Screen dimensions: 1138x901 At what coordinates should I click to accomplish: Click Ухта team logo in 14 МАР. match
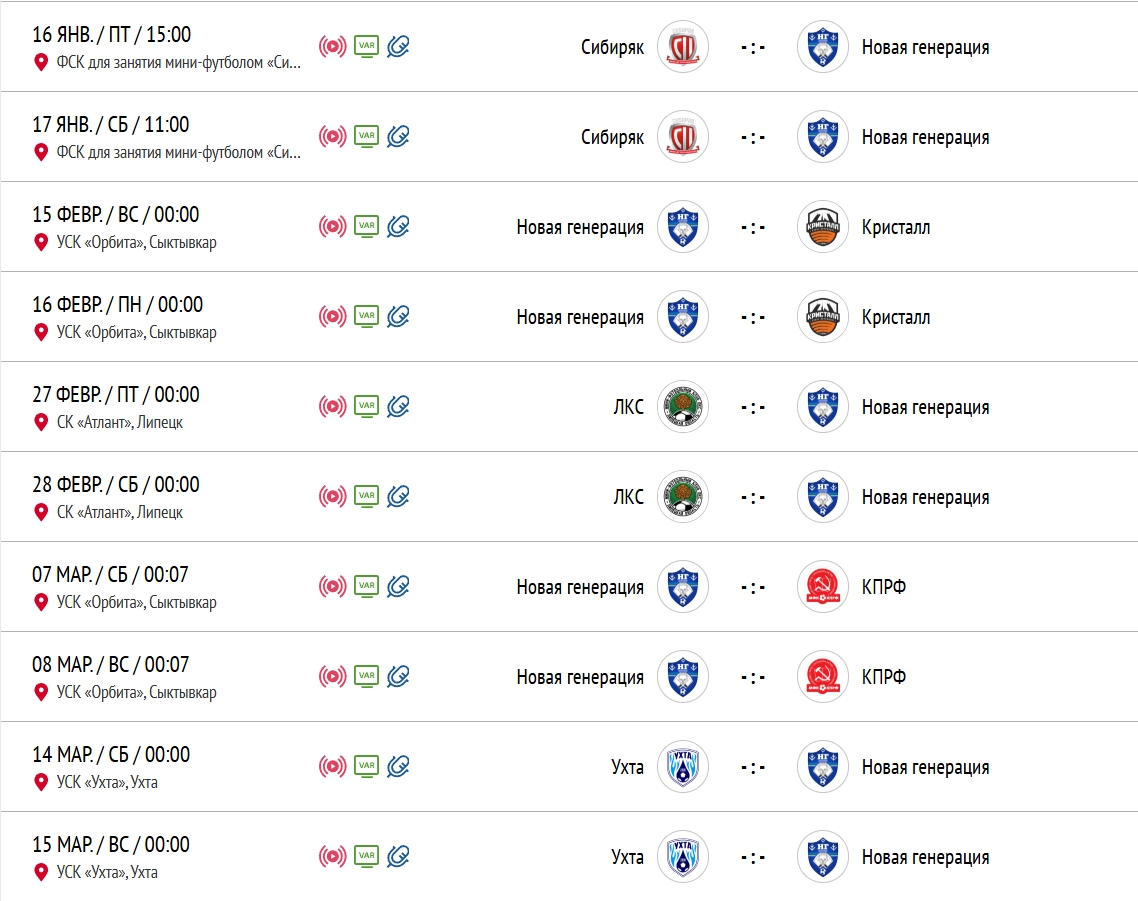(683, 767)
